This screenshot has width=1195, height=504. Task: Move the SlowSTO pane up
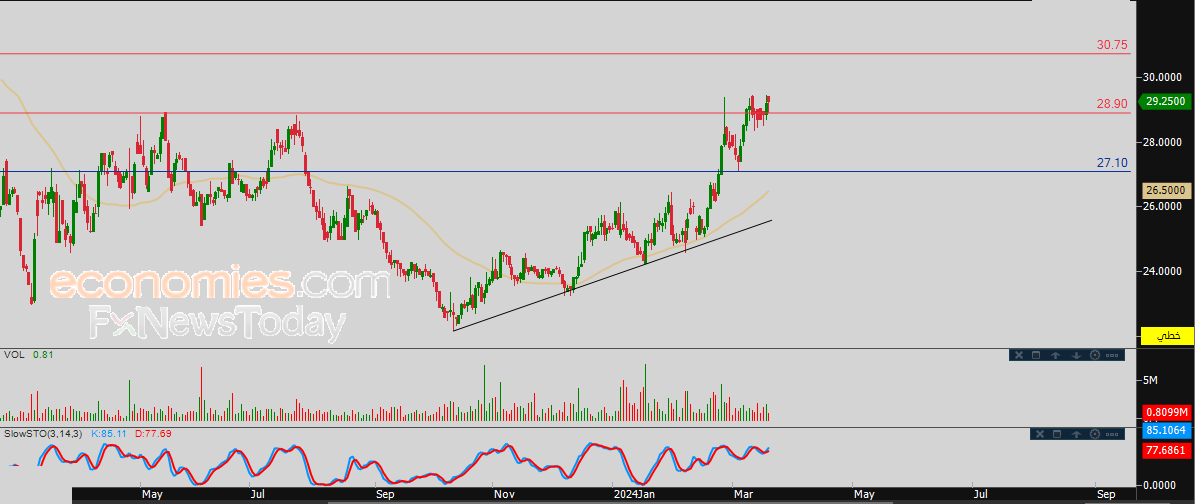coord(1077,434)
